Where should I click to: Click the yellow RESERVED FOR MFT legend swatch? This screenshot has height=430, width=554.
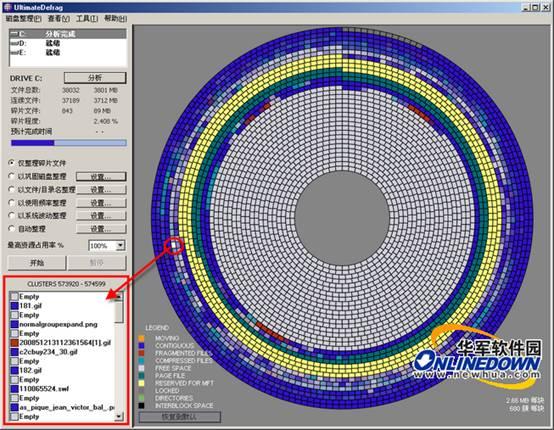coord(141,383)
